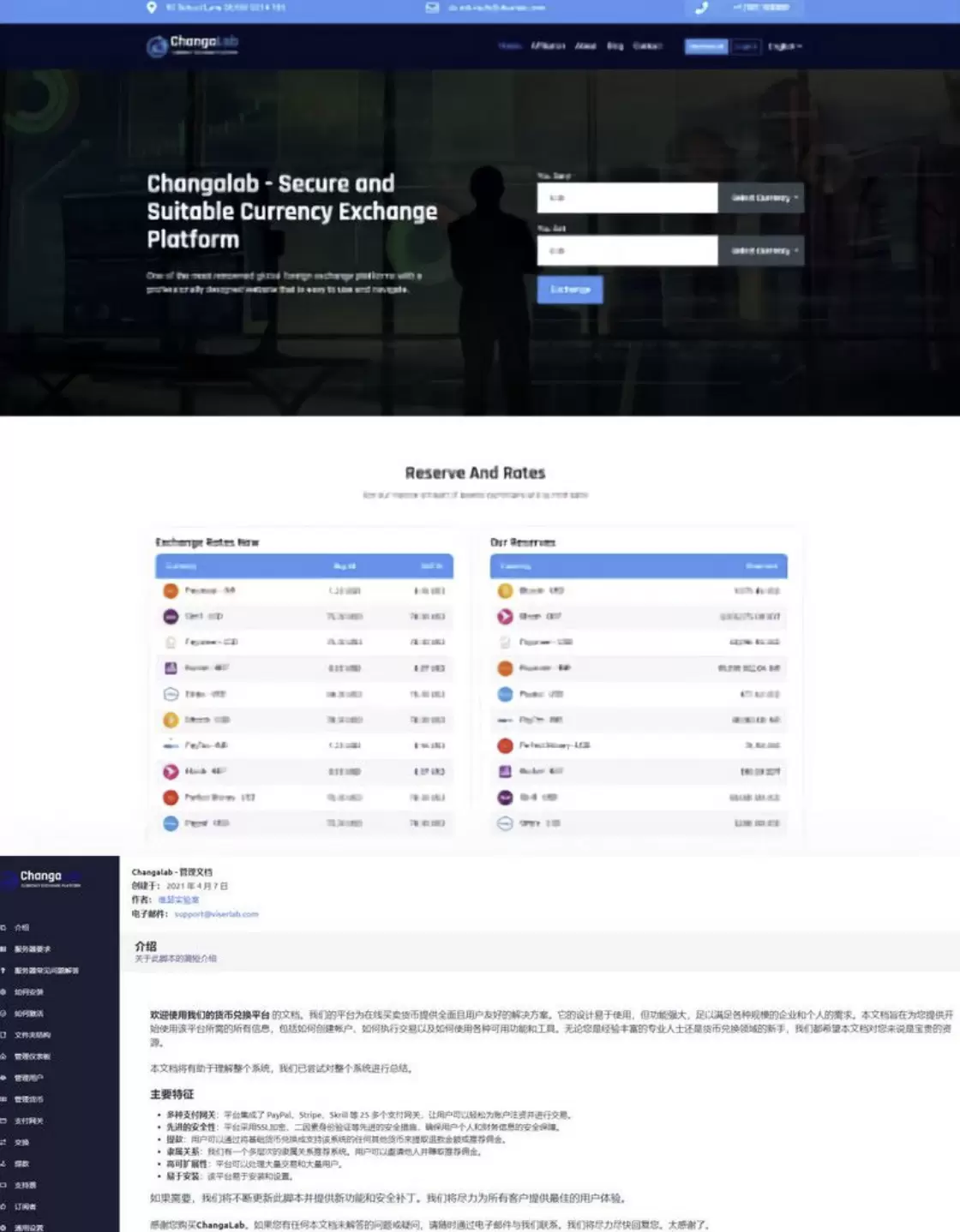Click card icon beside 支付网关 sidebar item
The image size is (960, 1232).
pos(3,1121)
